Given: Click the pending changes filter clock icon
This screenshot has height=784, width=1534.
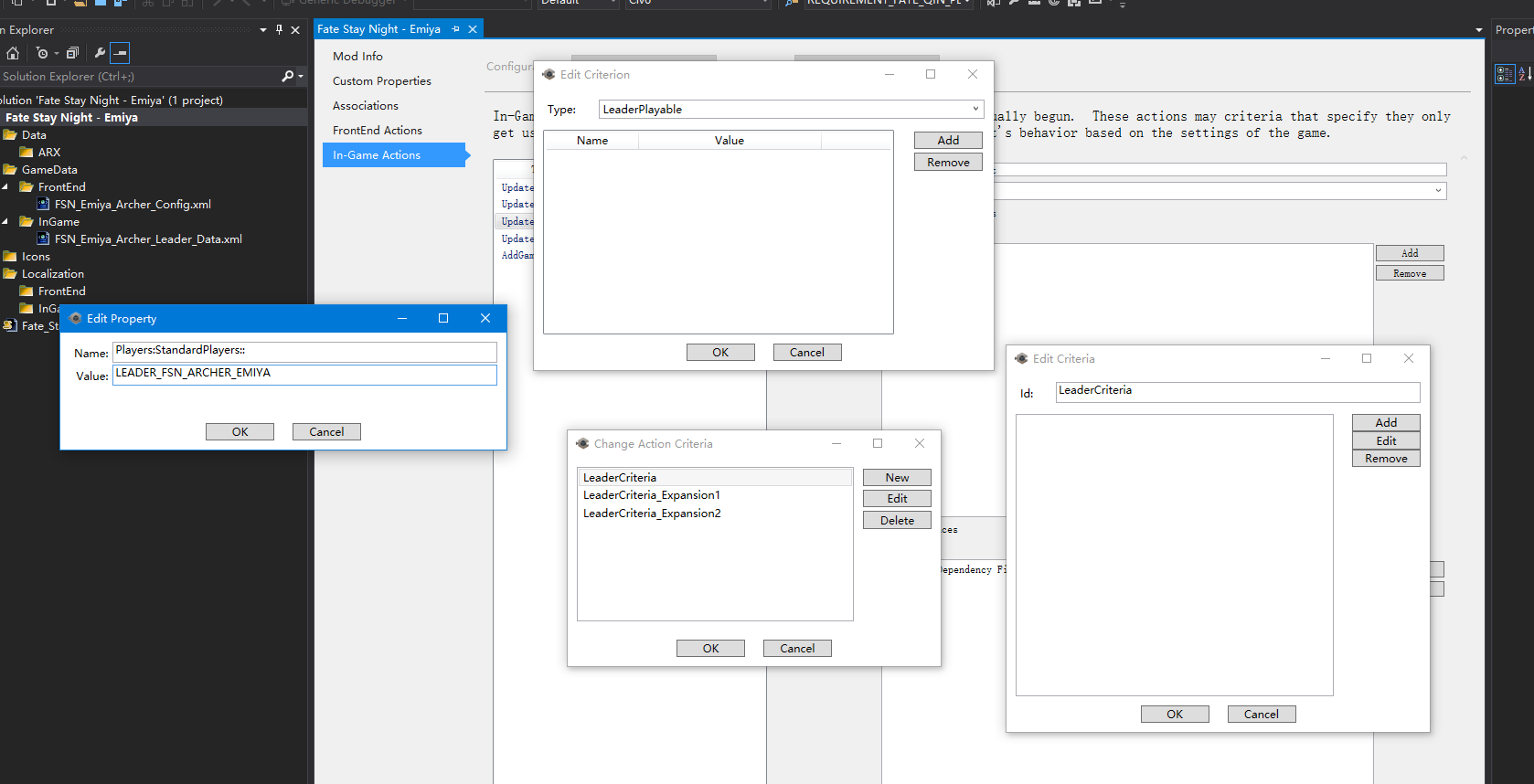Looking at the screenshot, I should pyautogui.click(x=42, y=53).
